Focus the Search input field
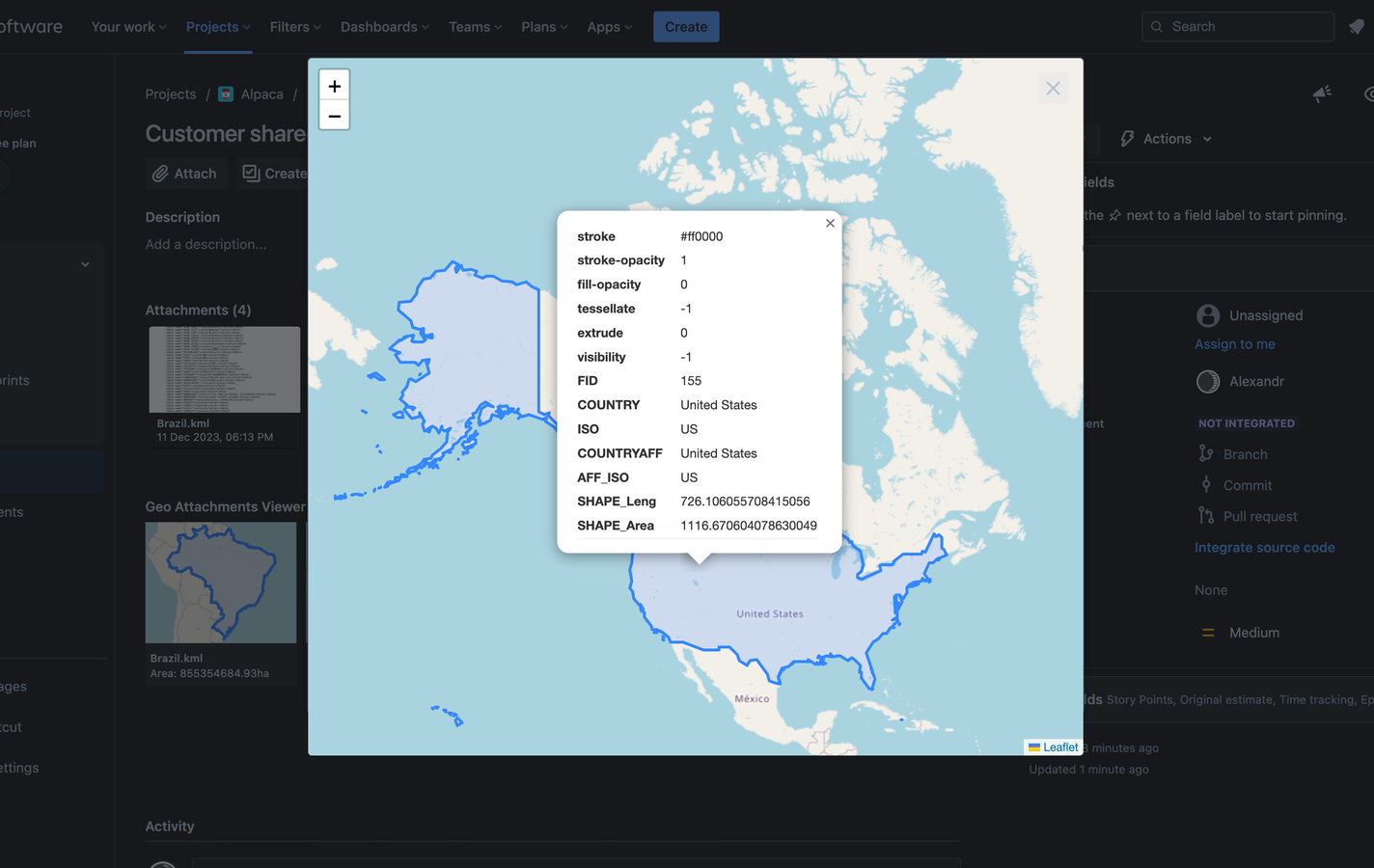The image size is (1374, 868). tap(1238, 27)
